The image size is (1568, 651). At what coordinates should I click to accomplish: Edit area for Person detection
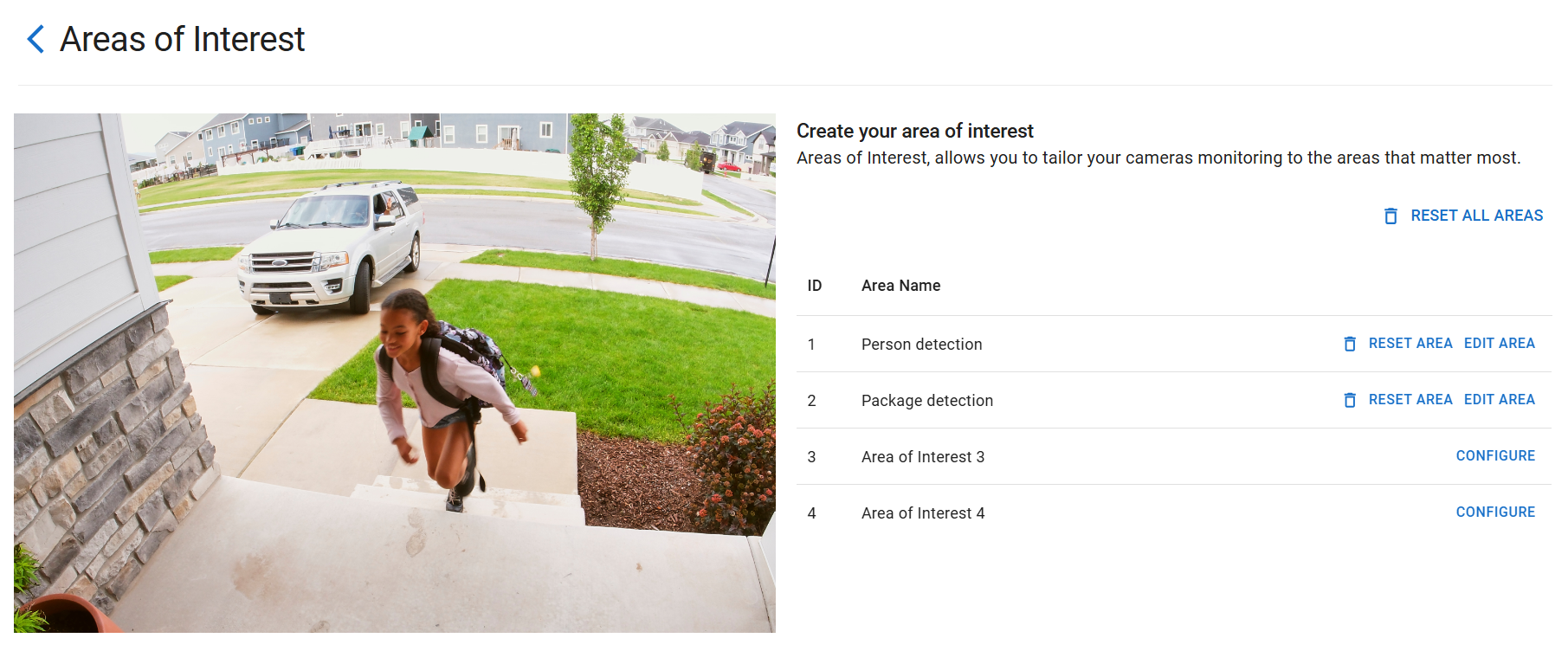tap(1499, 344)
